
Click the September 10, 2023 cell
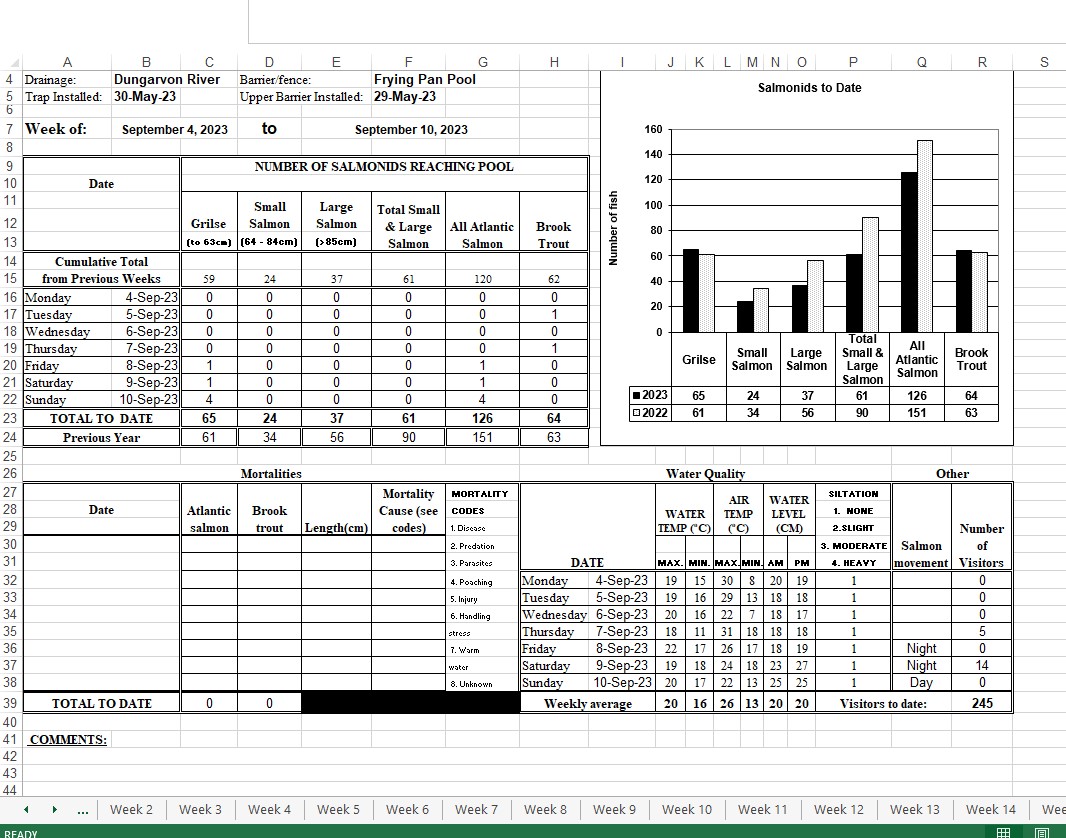tap(411, 130)
